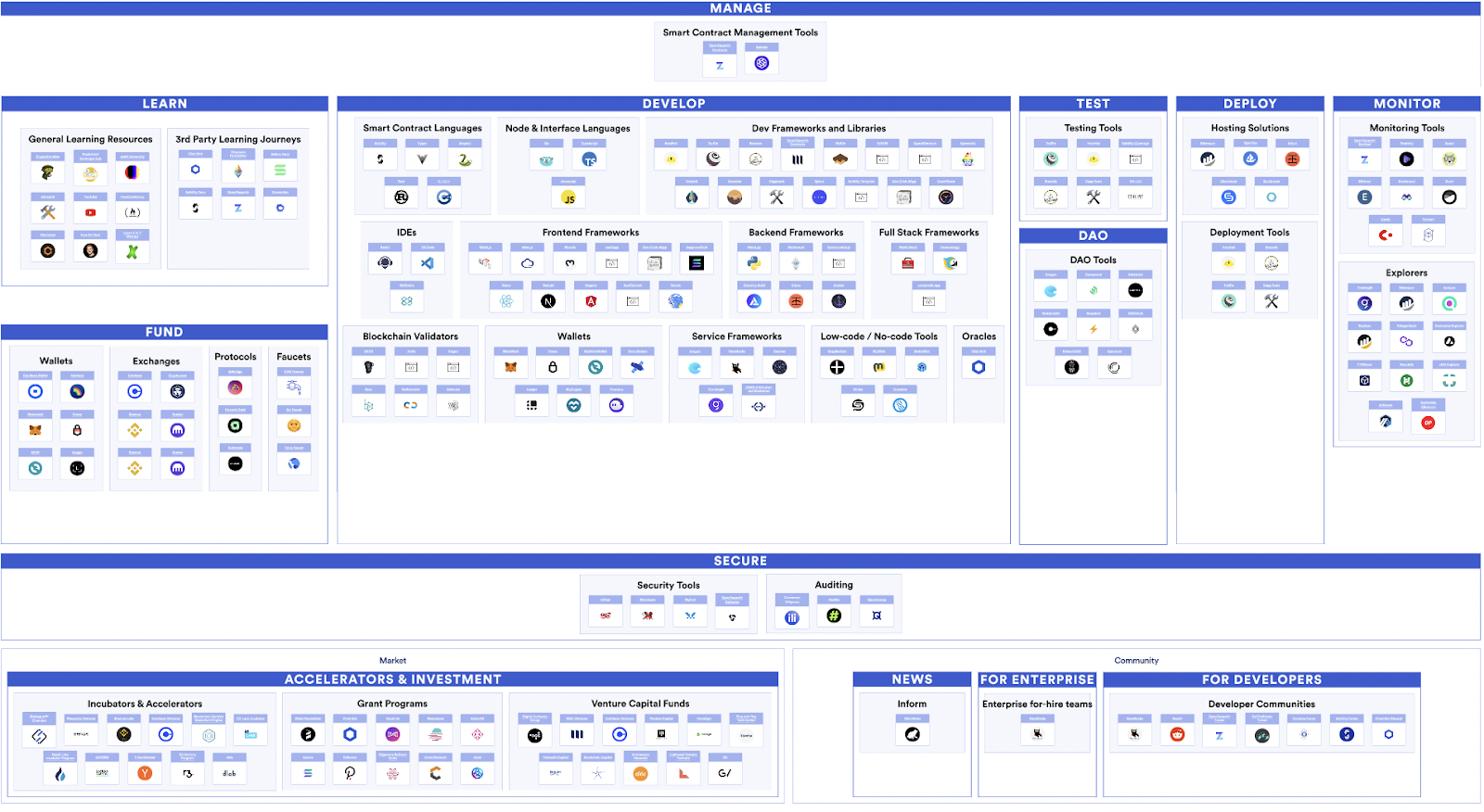Viewport: 1484px width, 812px height.
Task: Click the Chainlink hexagon in Learning Journeys
Action: [x=196, y=170]
